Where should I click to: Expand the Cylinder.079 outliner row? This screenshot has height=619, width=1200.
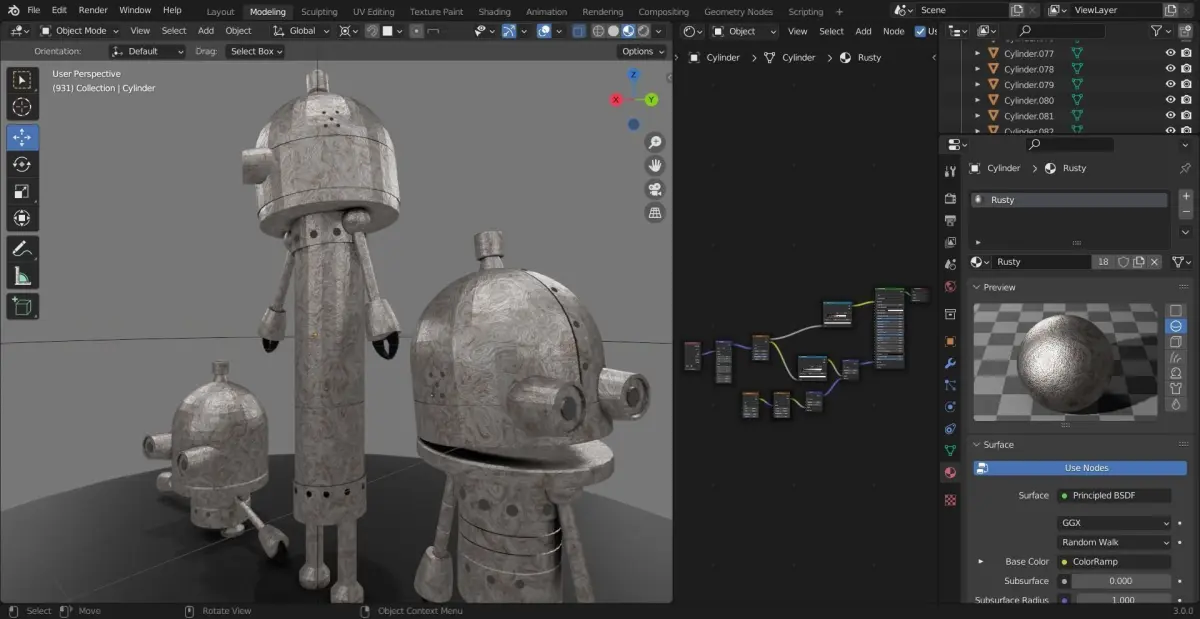click(x=978, y=85)
